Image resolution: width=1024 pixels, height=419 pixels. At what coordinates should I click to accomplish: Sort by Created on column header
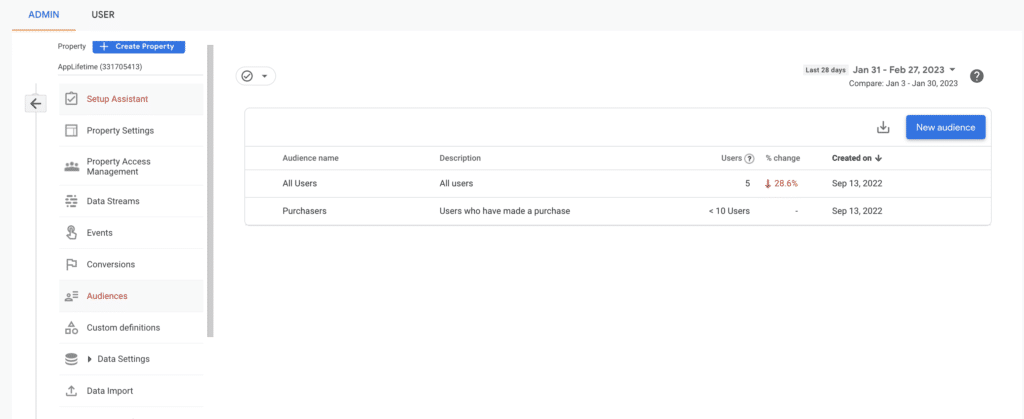(x=857, y=158)
